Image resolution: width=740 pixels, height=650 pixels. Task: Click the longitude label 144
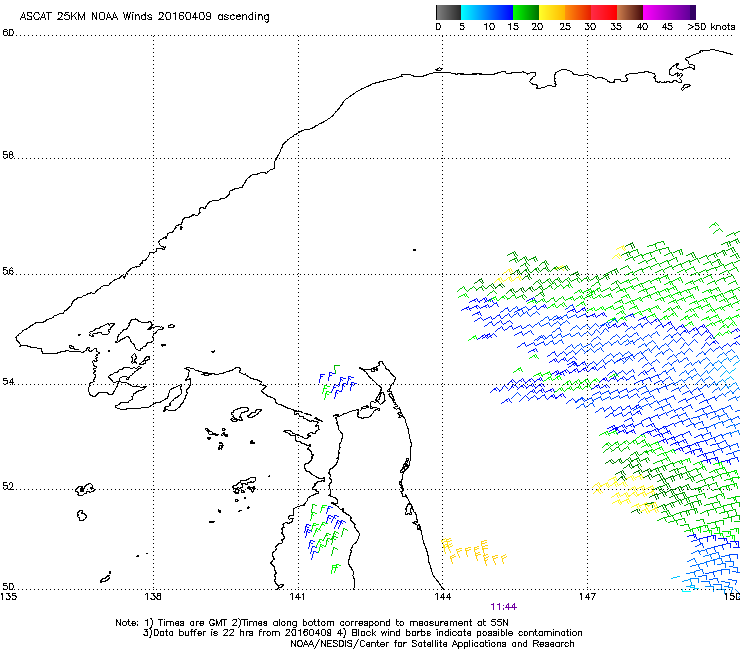pos(442,597)
